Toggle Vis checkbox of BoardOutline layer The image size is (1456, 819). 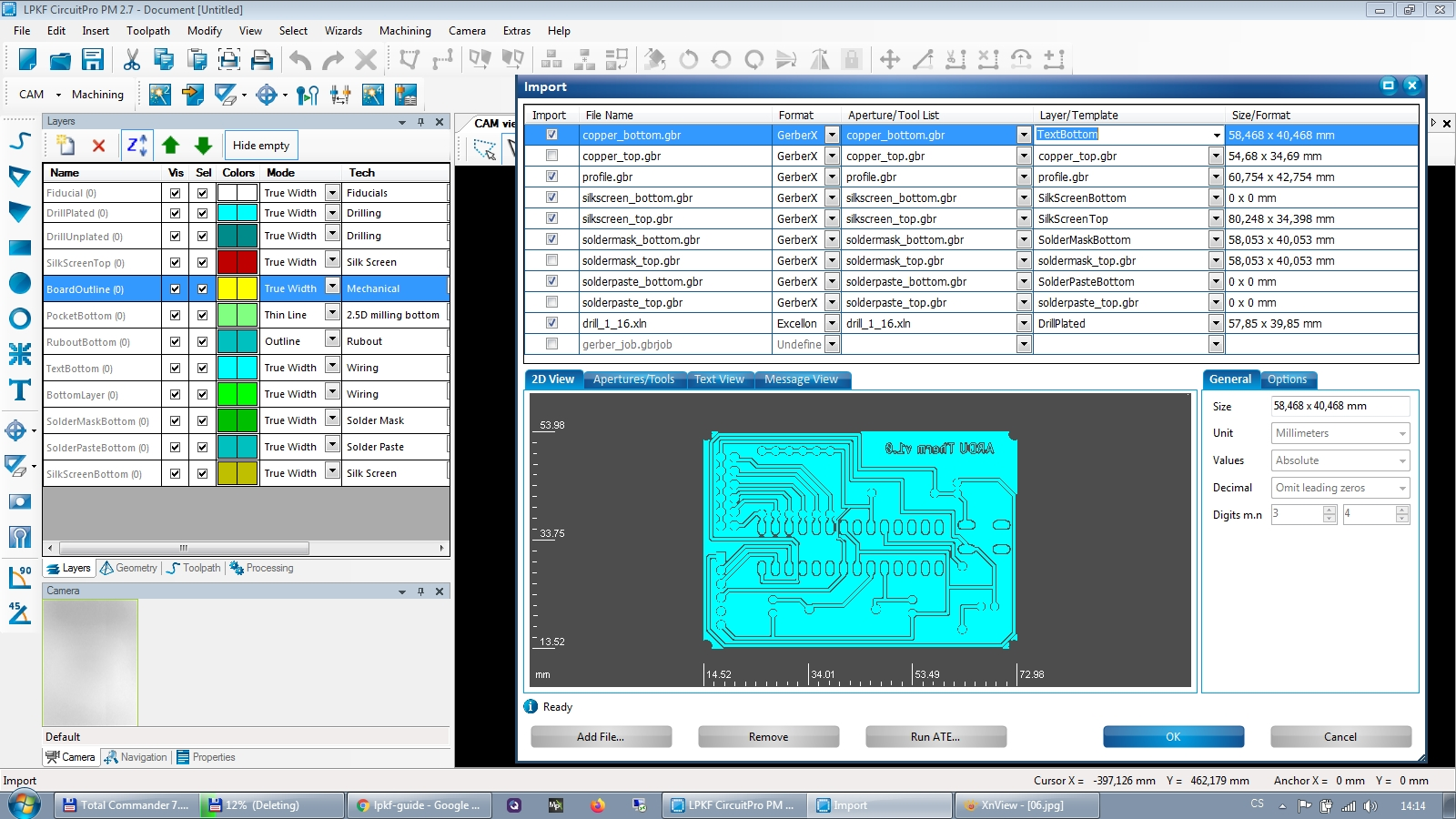pos(176,288)
